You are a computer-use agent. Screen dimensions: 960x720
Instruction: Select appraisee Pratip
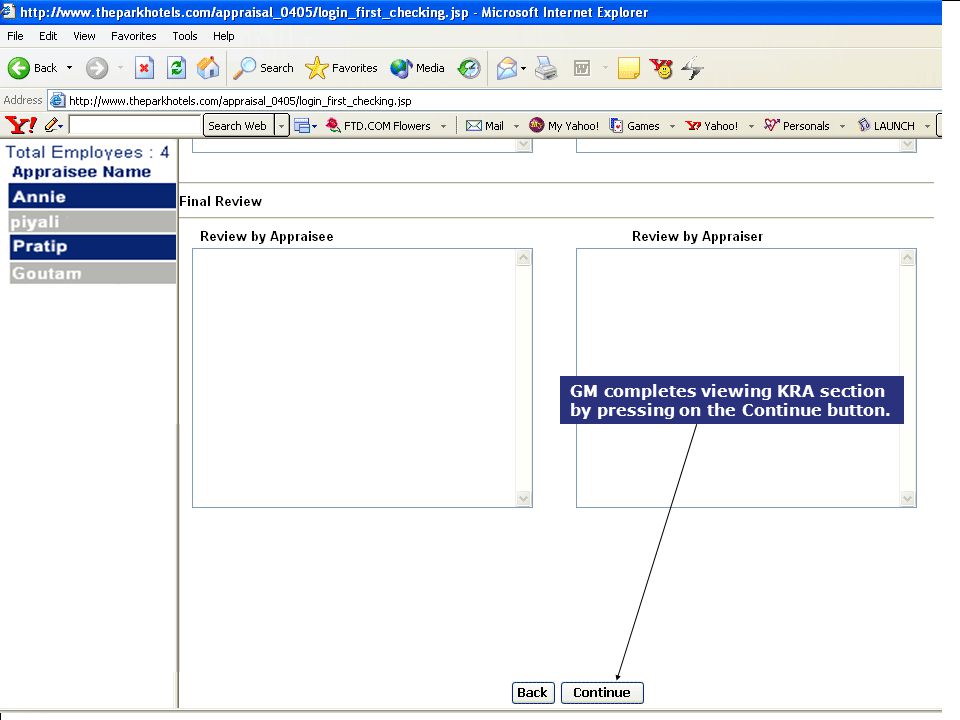pos(92,246)
